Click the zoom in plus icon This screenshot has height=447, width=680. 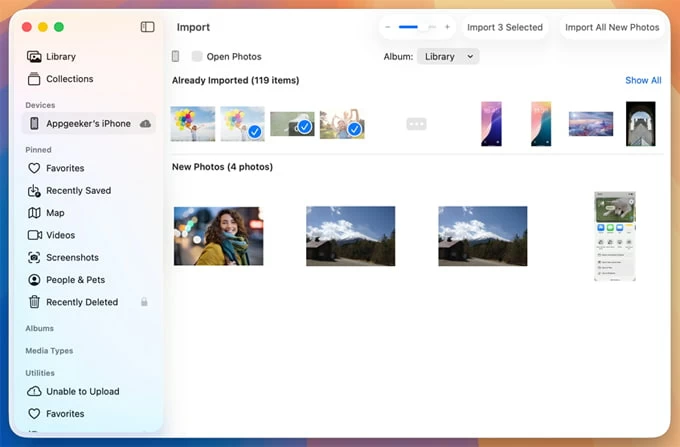[x=447, y=27]
